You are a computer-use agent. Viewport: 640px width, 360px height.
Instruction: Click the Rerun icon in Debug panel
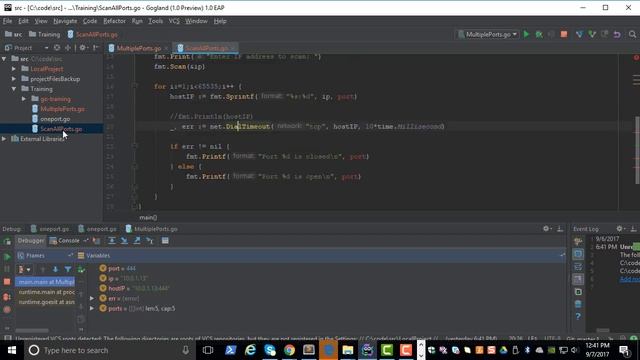7,242
